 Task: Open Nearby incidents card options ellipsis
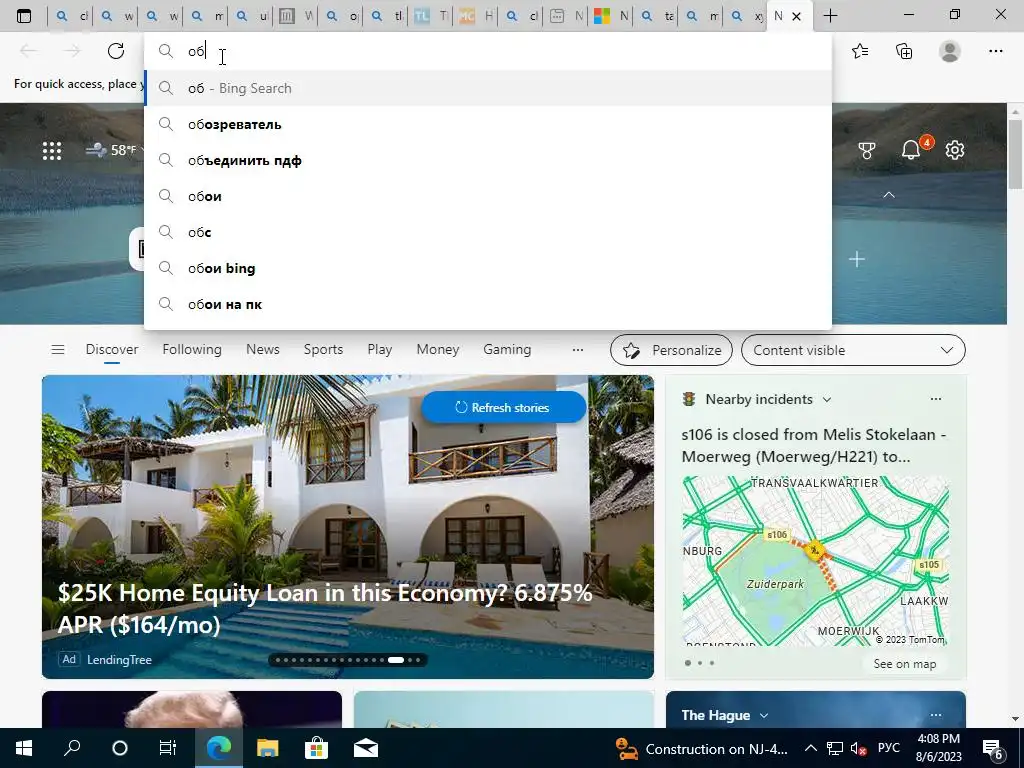click(936, 399)
